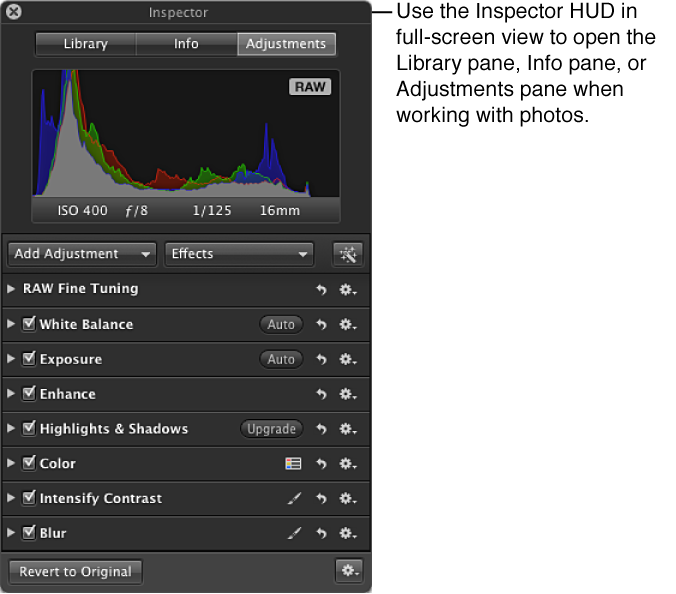
Task: Select the Intensify Contrast brush icon
Action: click(x=294, y=499)
